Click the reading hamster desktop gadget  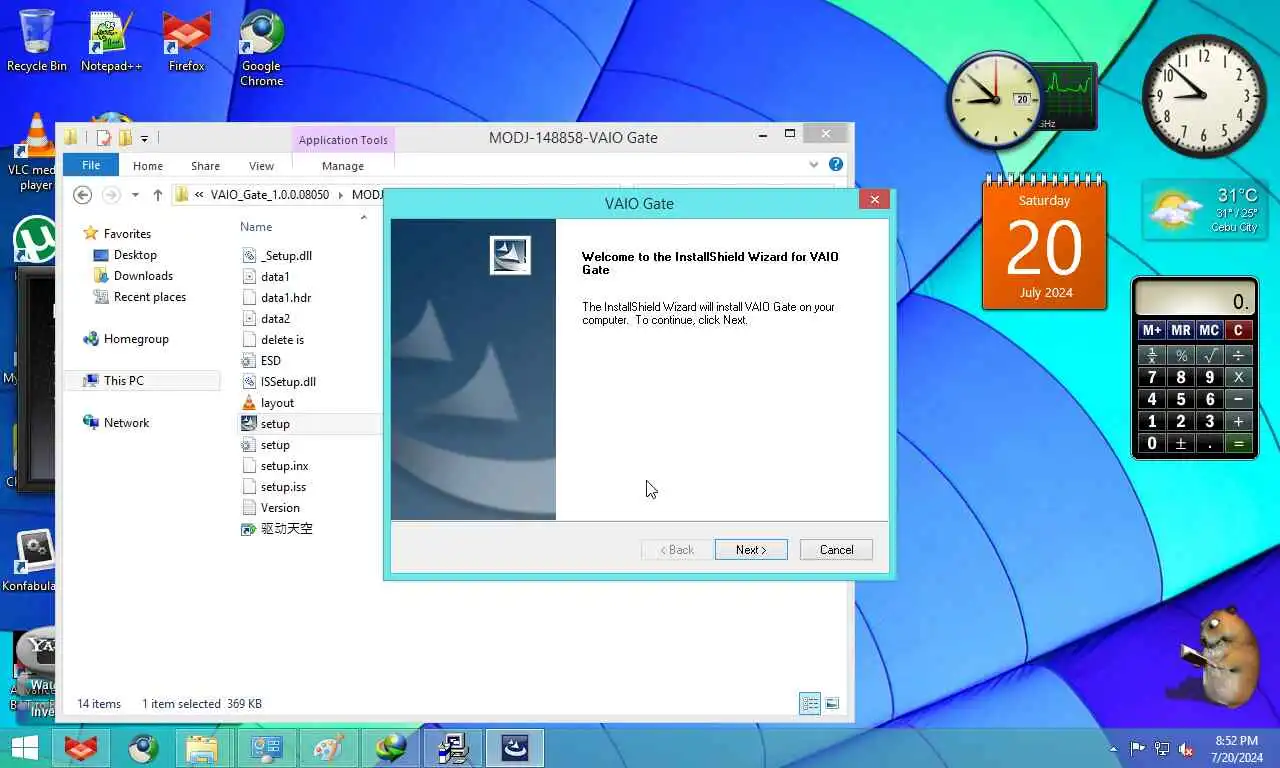pyautogui.click(x=1217, y=658)
